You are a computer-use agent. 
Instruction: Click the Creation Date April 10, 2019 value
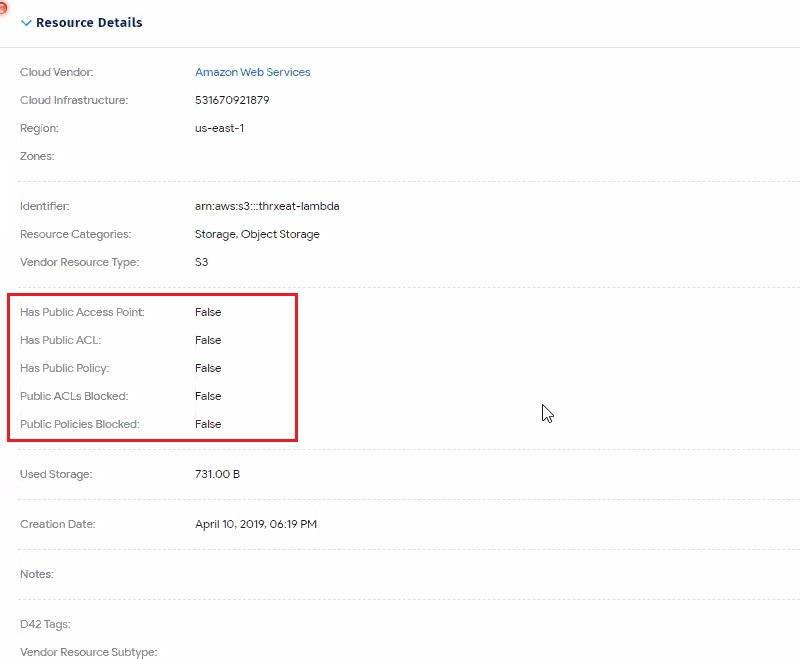[x=256, y=524]
